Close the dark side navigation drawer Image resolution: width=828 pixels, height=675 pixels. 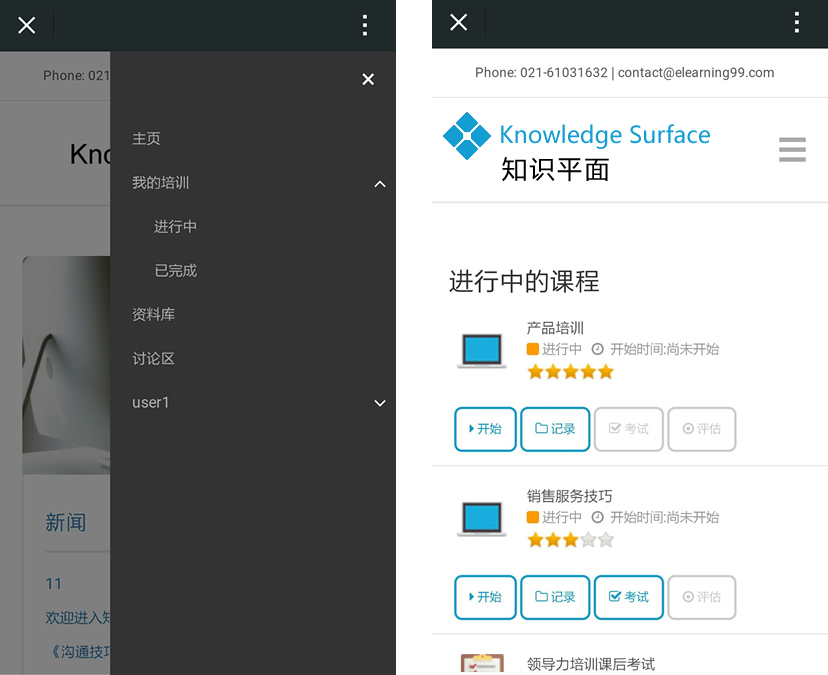point(368,79)
